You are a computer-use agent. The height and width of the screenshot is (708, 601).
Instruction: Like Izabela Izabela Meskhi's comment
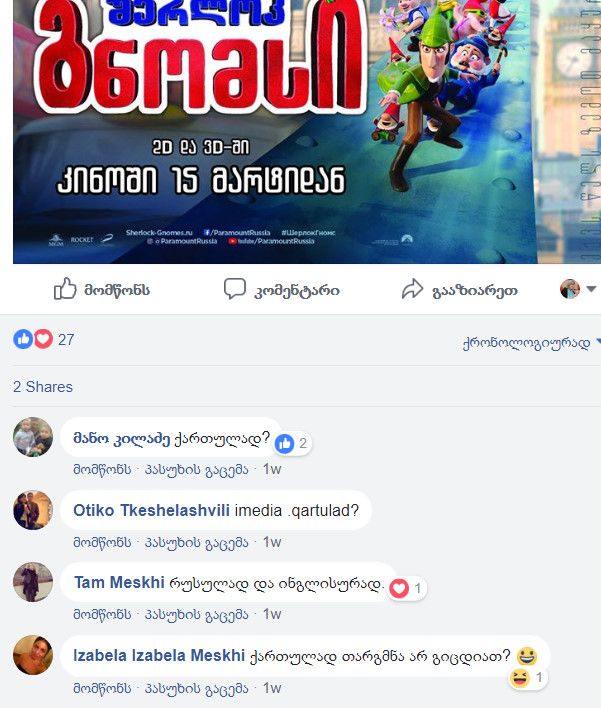102,688
